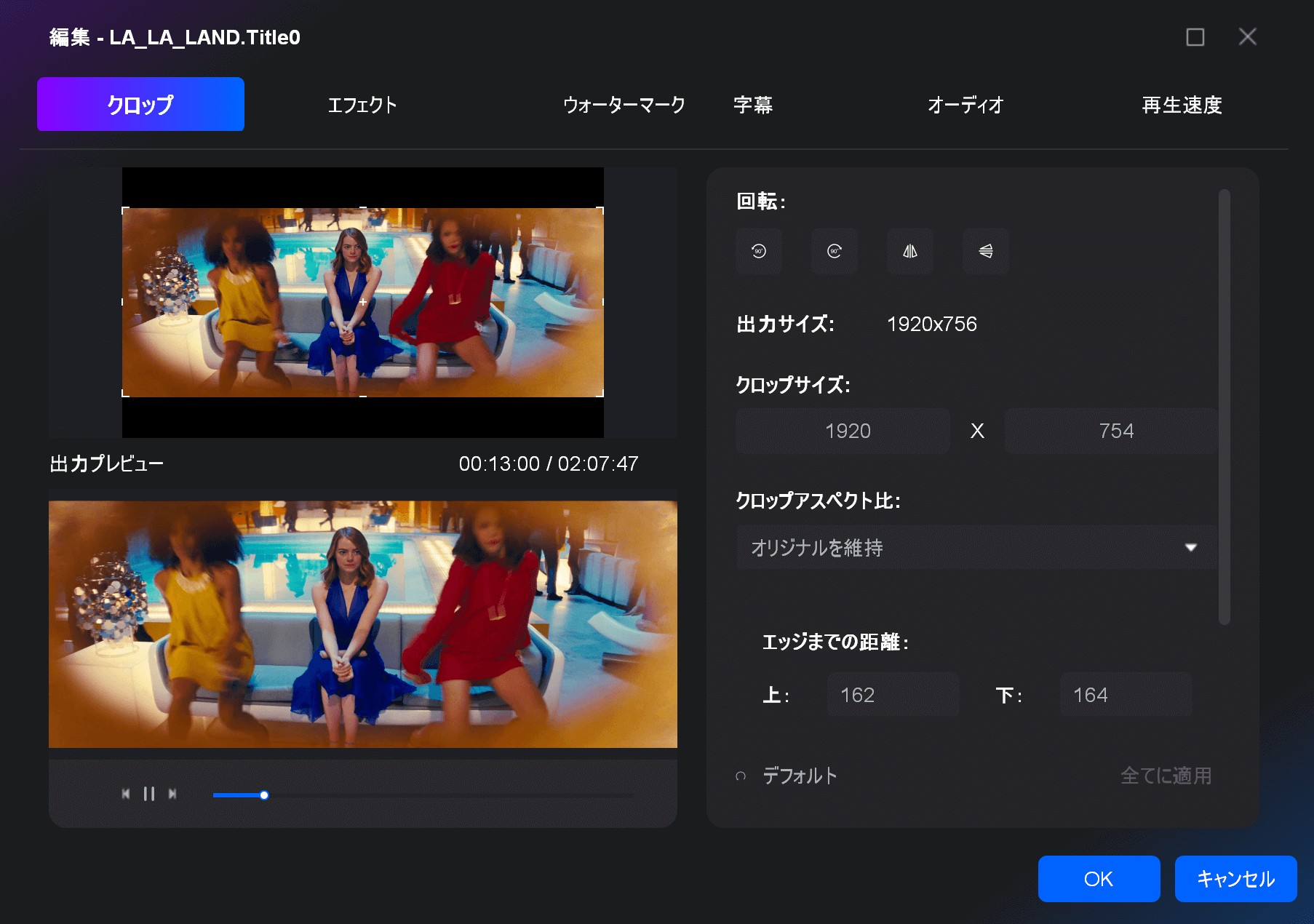Screen dimensions: 1314x924
Task: Click the 上 edge distance field
Action: click(893, 695)
